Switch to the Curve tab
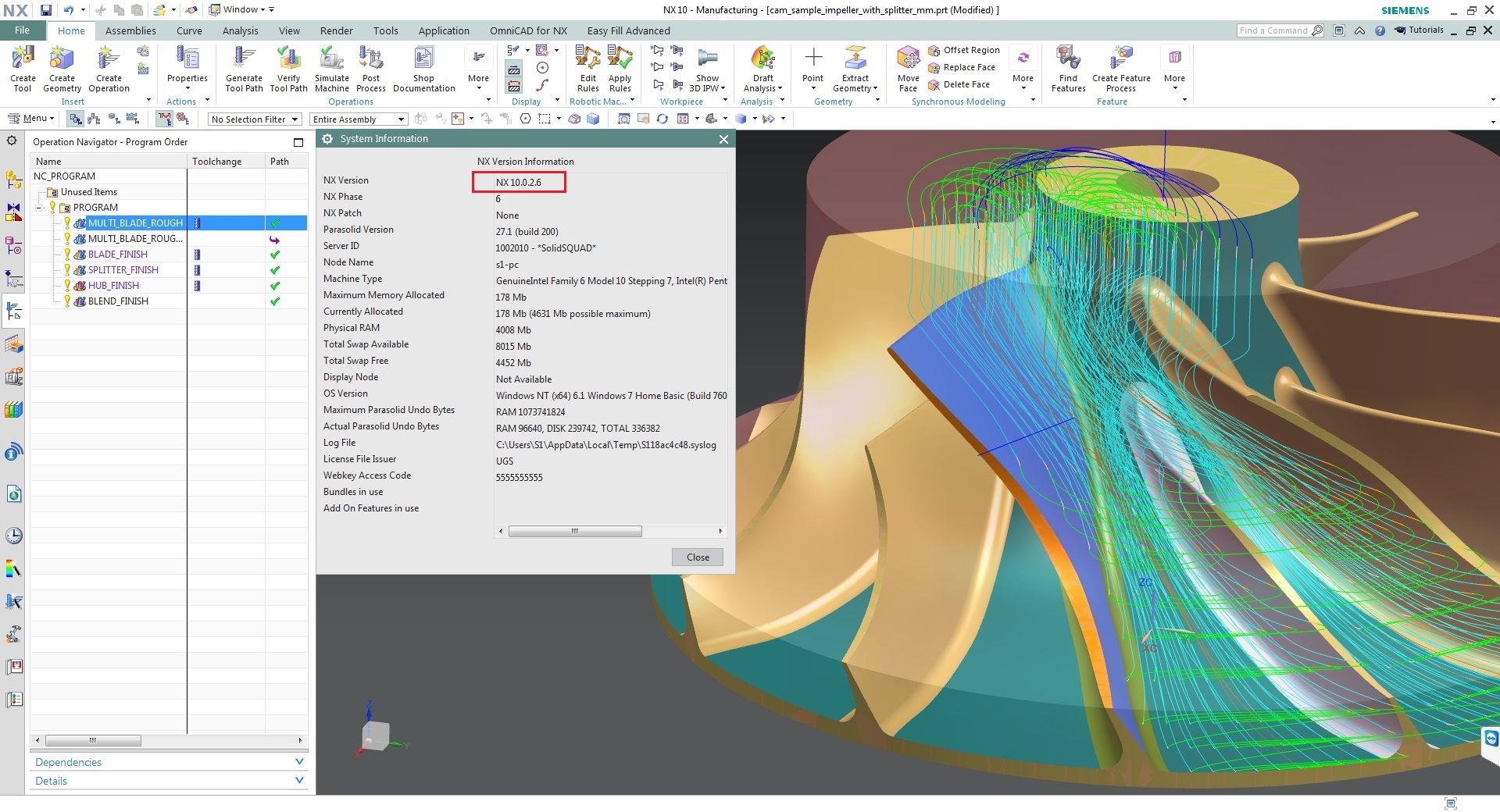Screen dimensions: 1500x812 (189, 31)
